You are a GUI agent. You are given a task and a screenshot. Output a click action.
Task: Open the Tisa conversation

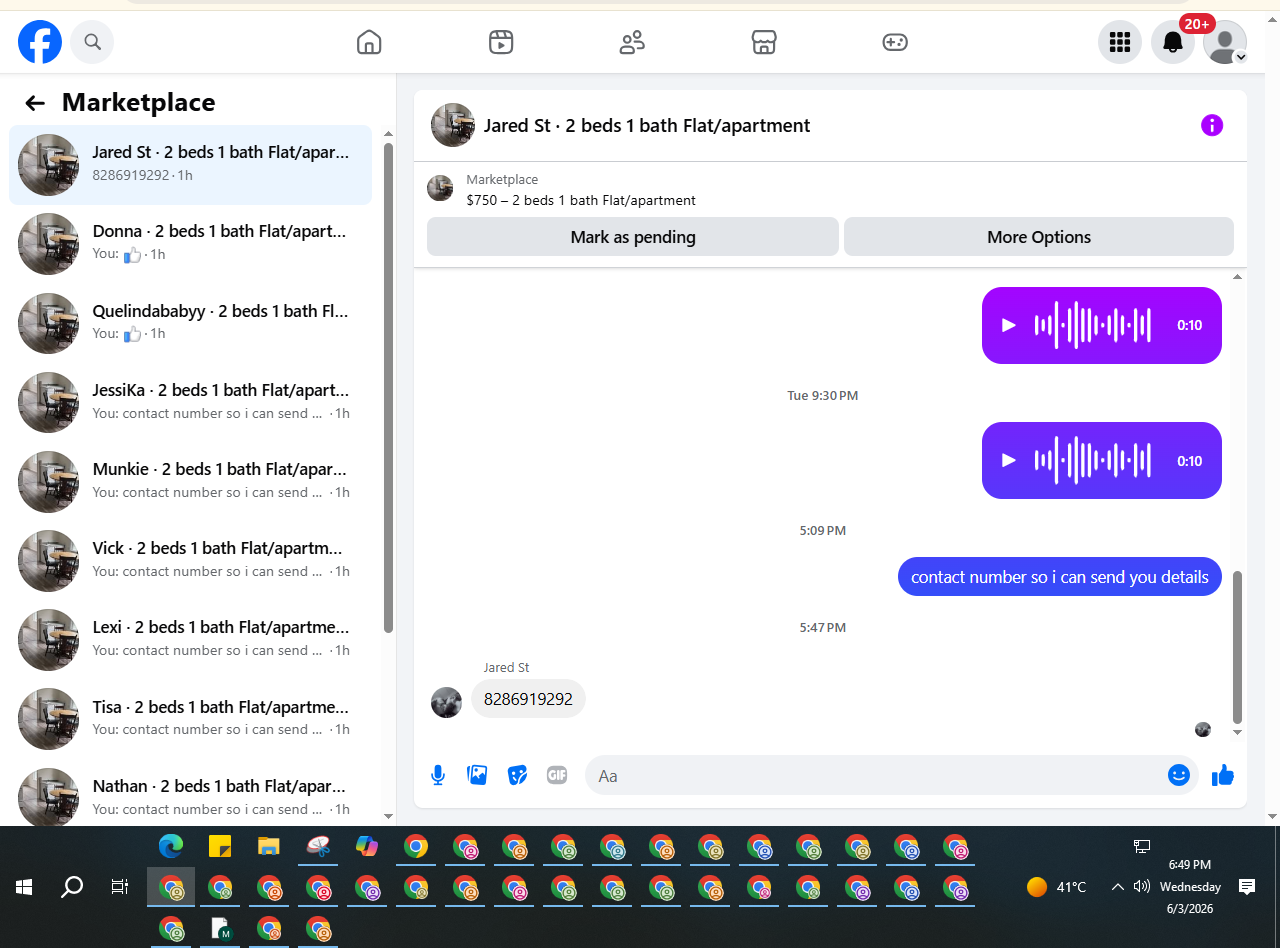point(190,718)
